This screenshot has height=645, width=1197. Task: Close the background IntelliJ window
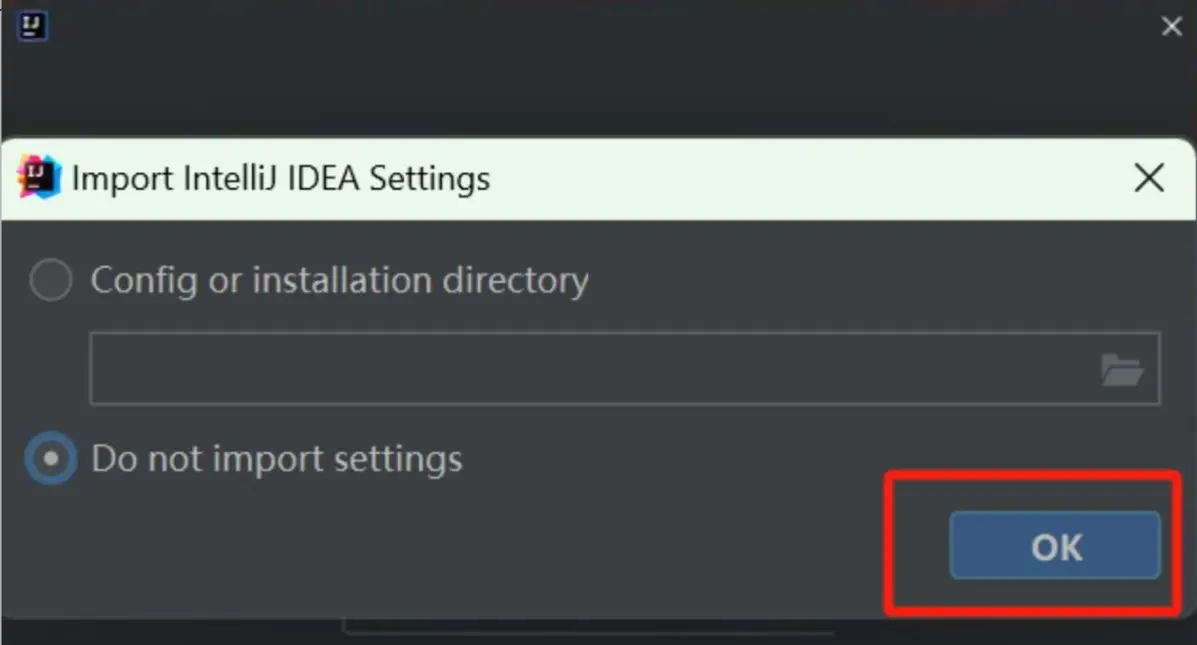(1171, 27)
